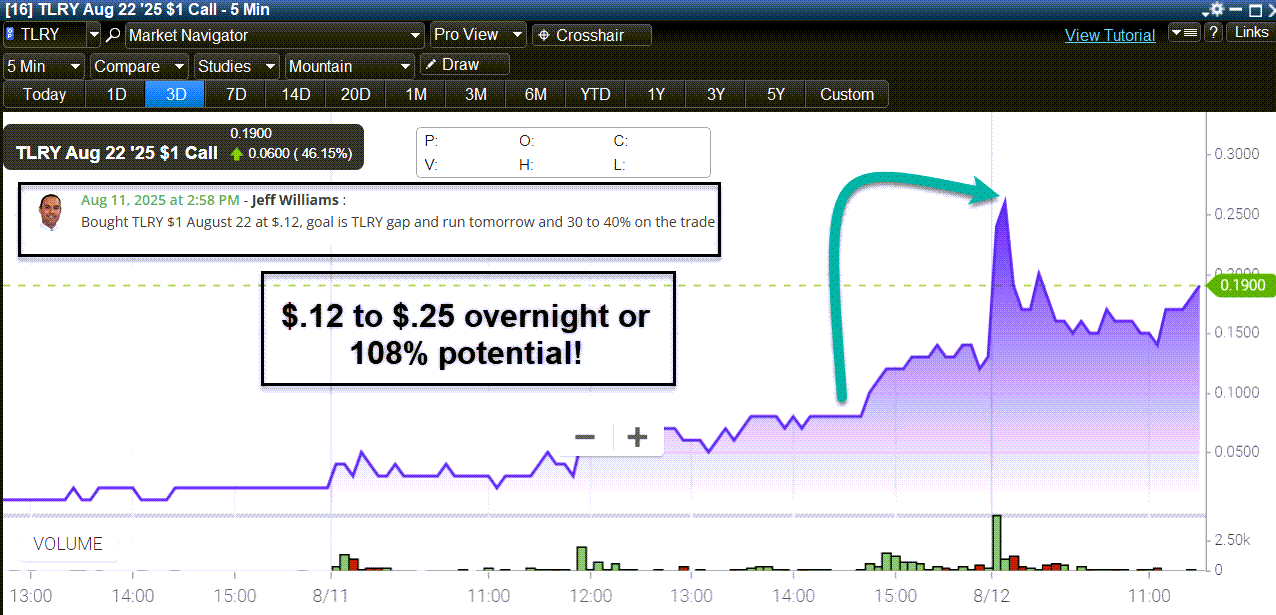Switch to the 1M range
This screenshot has height=615, width=1276.
click(416, 94)
